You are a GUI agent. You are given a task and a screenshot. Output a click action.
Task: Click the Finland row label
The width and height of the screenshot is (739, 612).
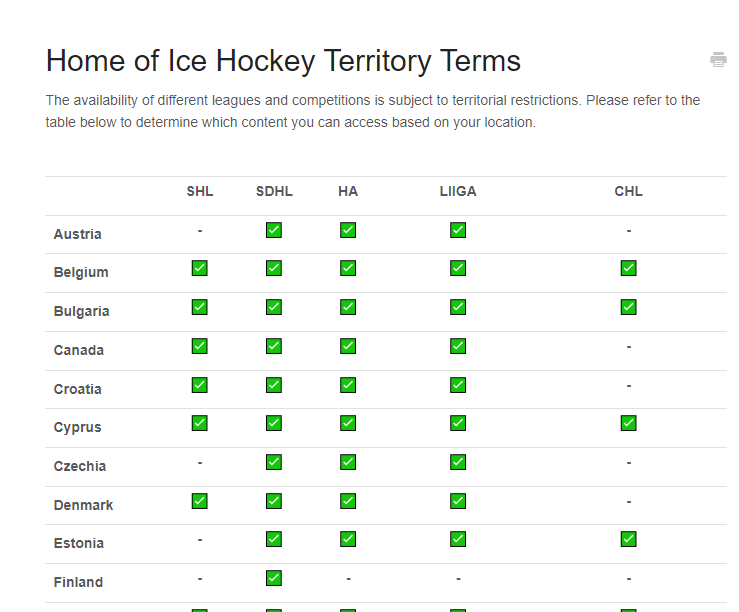pyautogui.click(x=78, y=582)
